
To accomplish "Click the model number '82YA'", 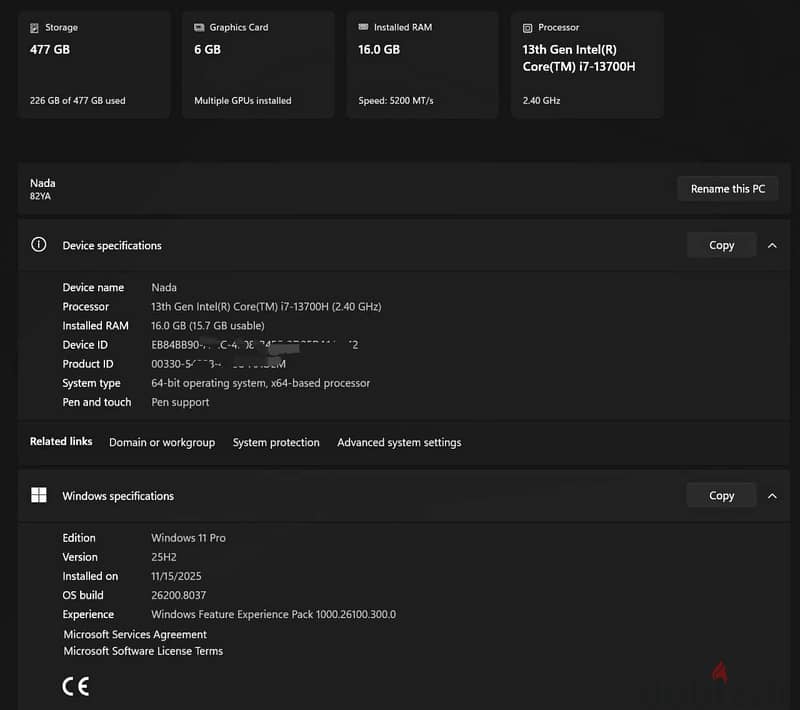I will 40,196.
